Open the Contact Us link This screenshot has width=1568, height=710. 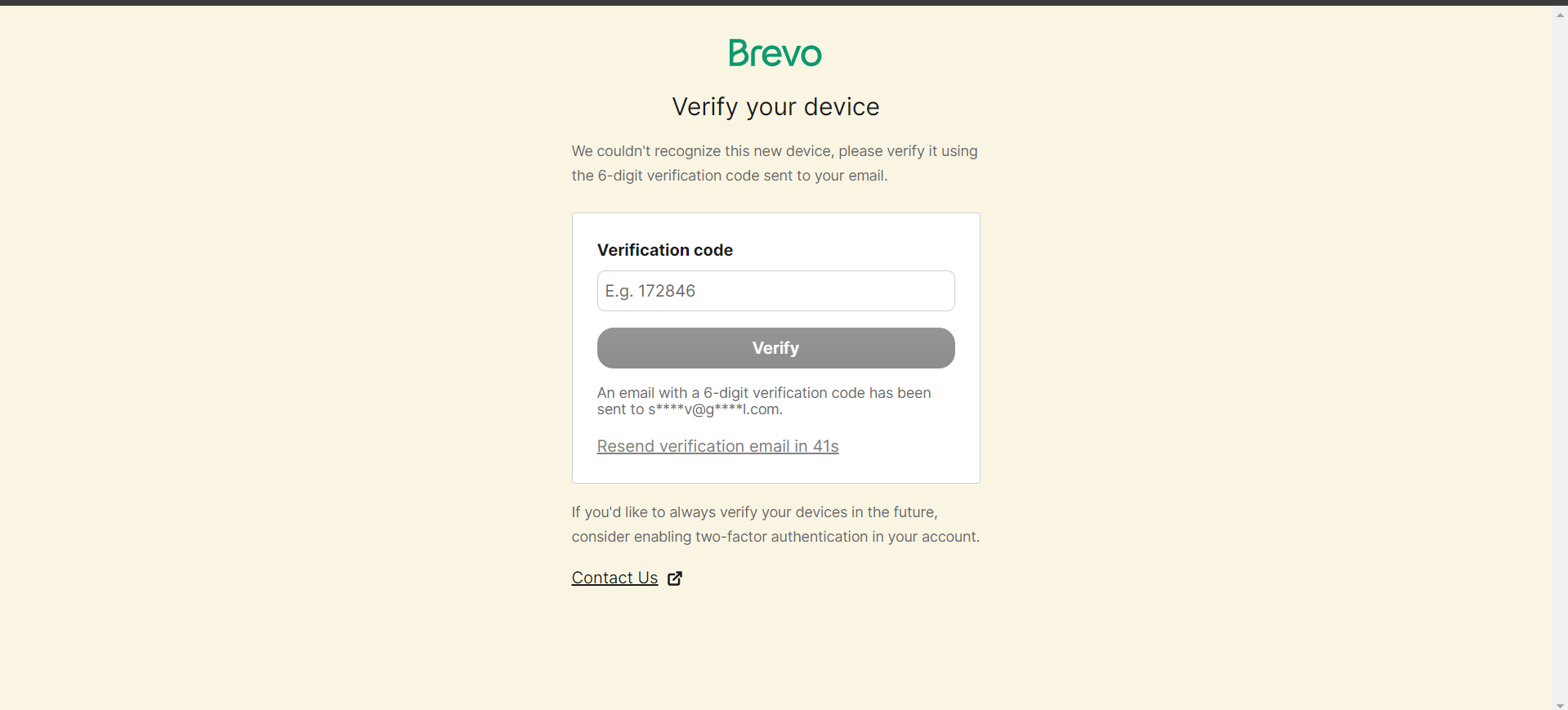[614, 578]
